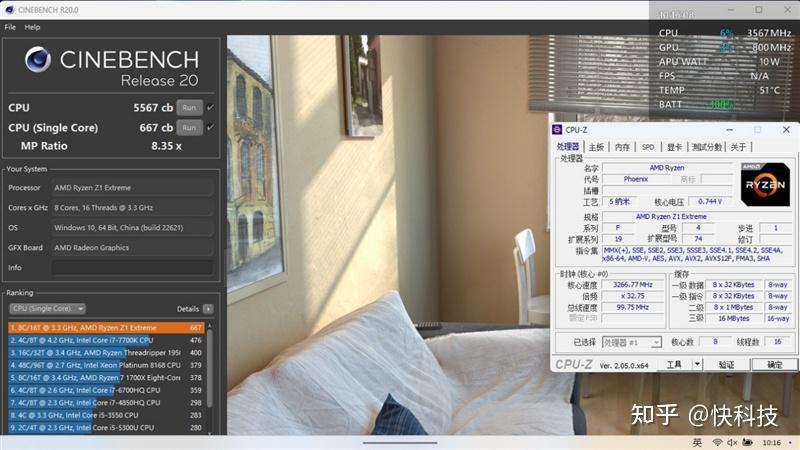This screenshot has height=450, width=800.
Task: Click the CPU-Z 工具 button
Action: coord(674,364)
